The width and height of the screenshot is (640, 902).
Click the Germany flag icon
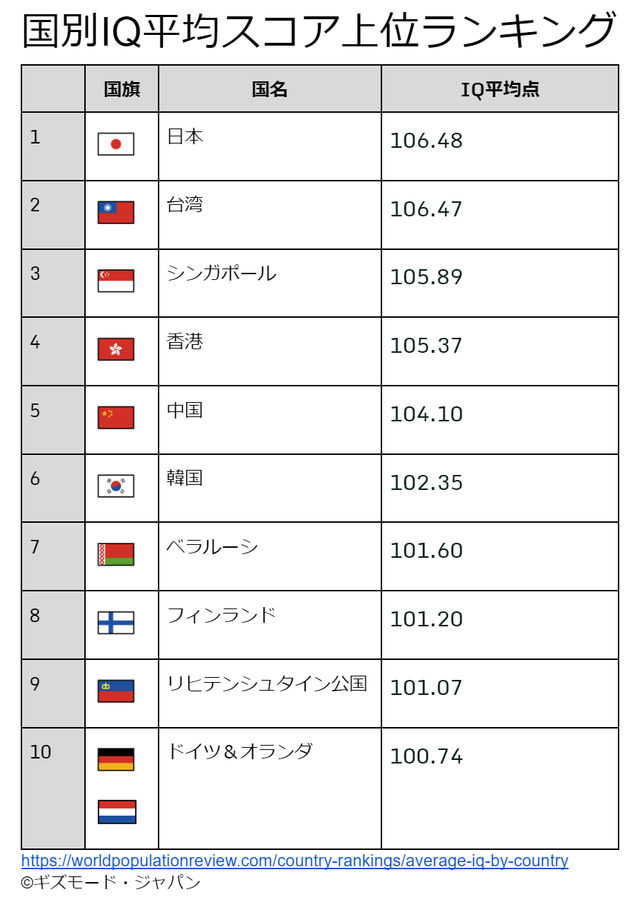(x=115, y=759)
